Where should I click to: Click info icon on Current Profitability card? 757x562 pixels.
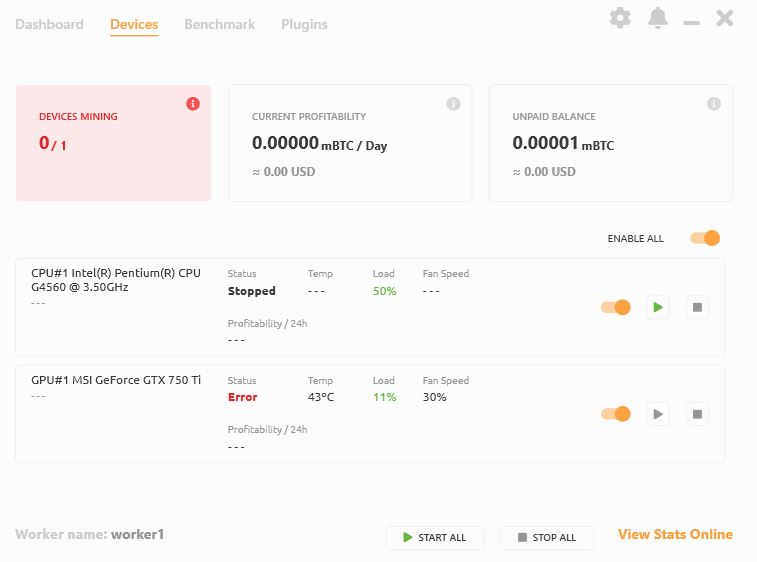(453, 104)
